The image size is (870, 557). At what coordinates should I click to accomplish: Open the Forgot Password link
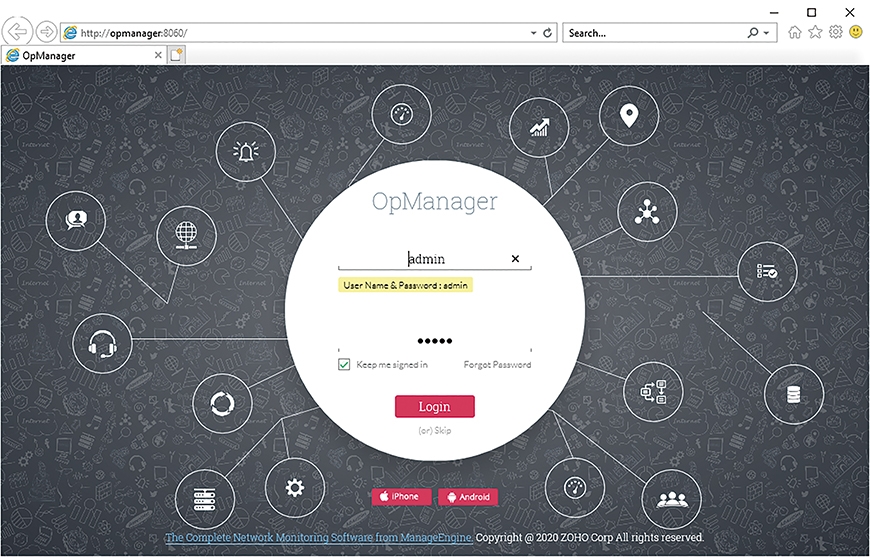coord(497,364)
